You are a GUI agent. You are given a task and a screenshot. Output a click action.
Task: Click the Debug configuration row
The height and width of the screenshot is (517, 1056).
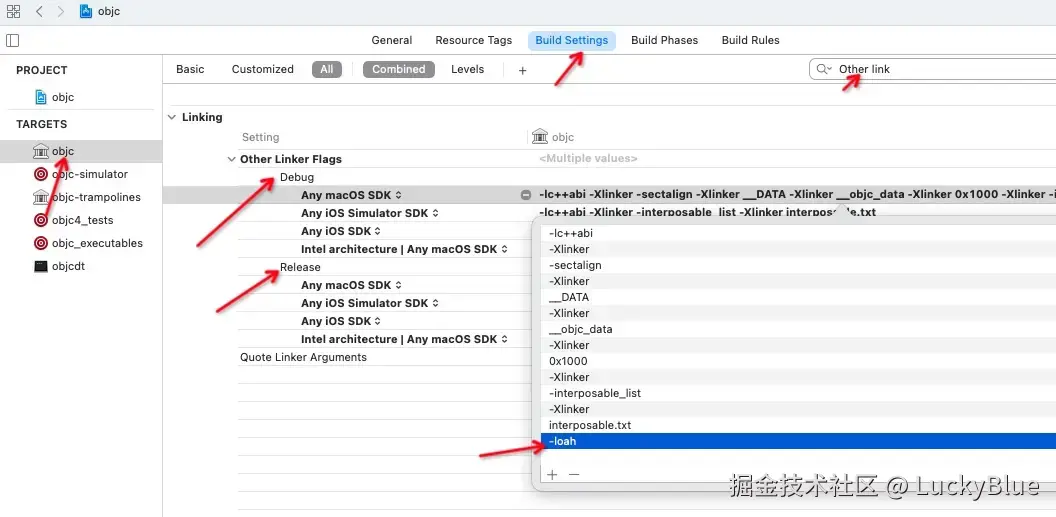pos(297,177)
